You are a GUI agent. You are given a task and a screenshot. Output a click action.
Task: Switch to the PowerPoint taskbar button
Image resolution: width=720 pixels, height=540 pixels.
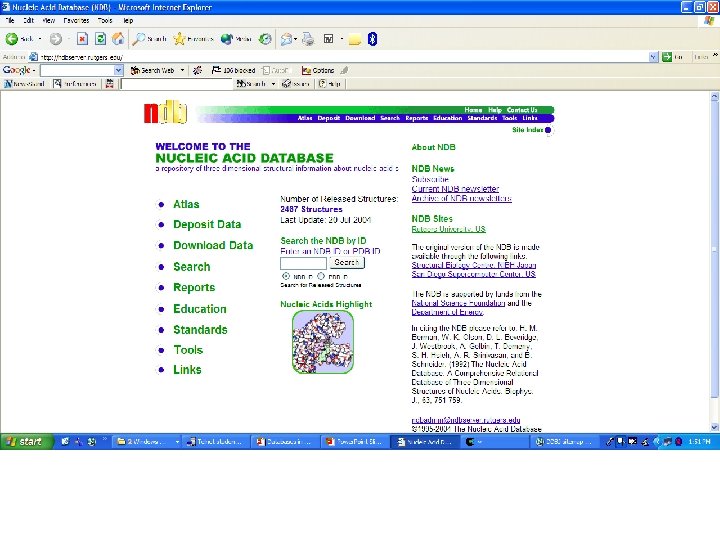pyautogui.click(x=355, y=442)
